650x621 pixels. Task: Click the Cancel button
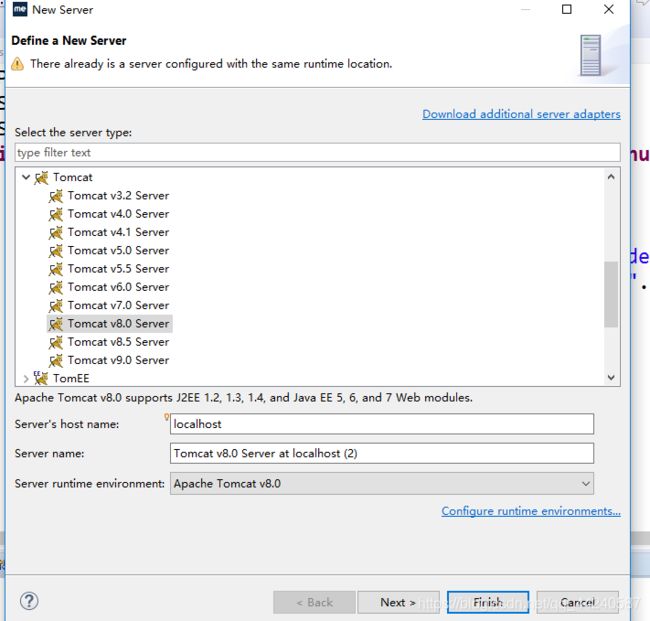pos(577,602)
